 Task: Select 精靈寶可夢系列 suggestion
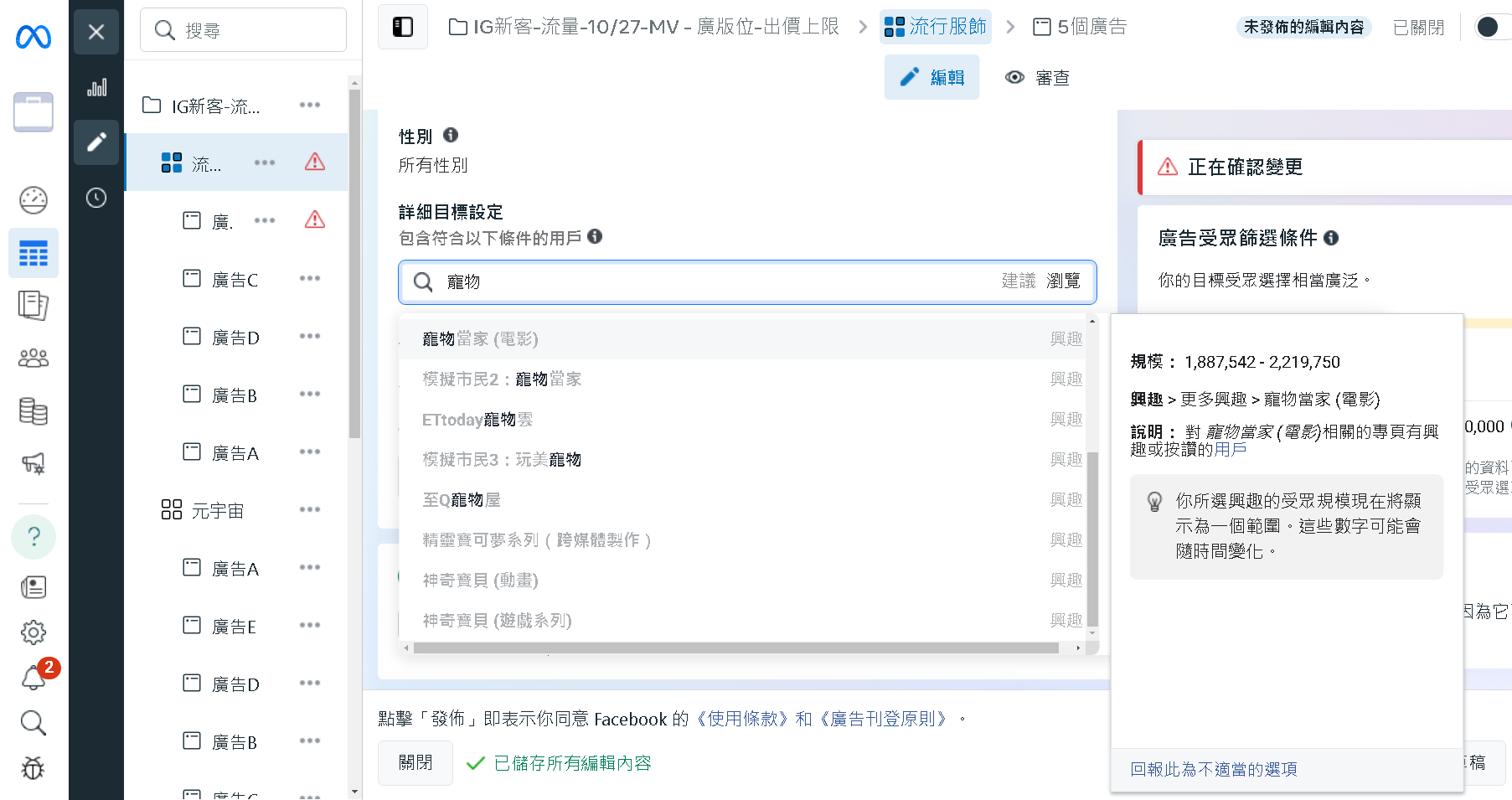[743, 539]
